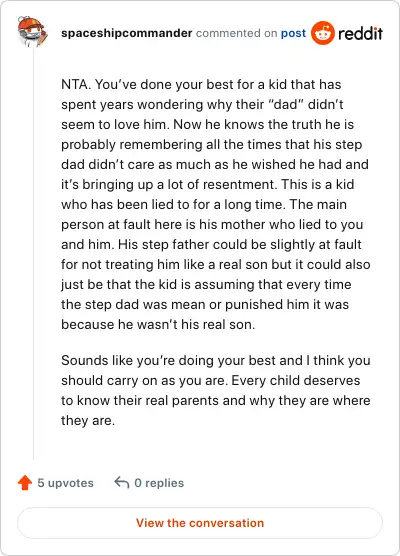Open the "0 replies" label
Image resolution: width=400 pixels, height=556 pixels.
[159, 483]
